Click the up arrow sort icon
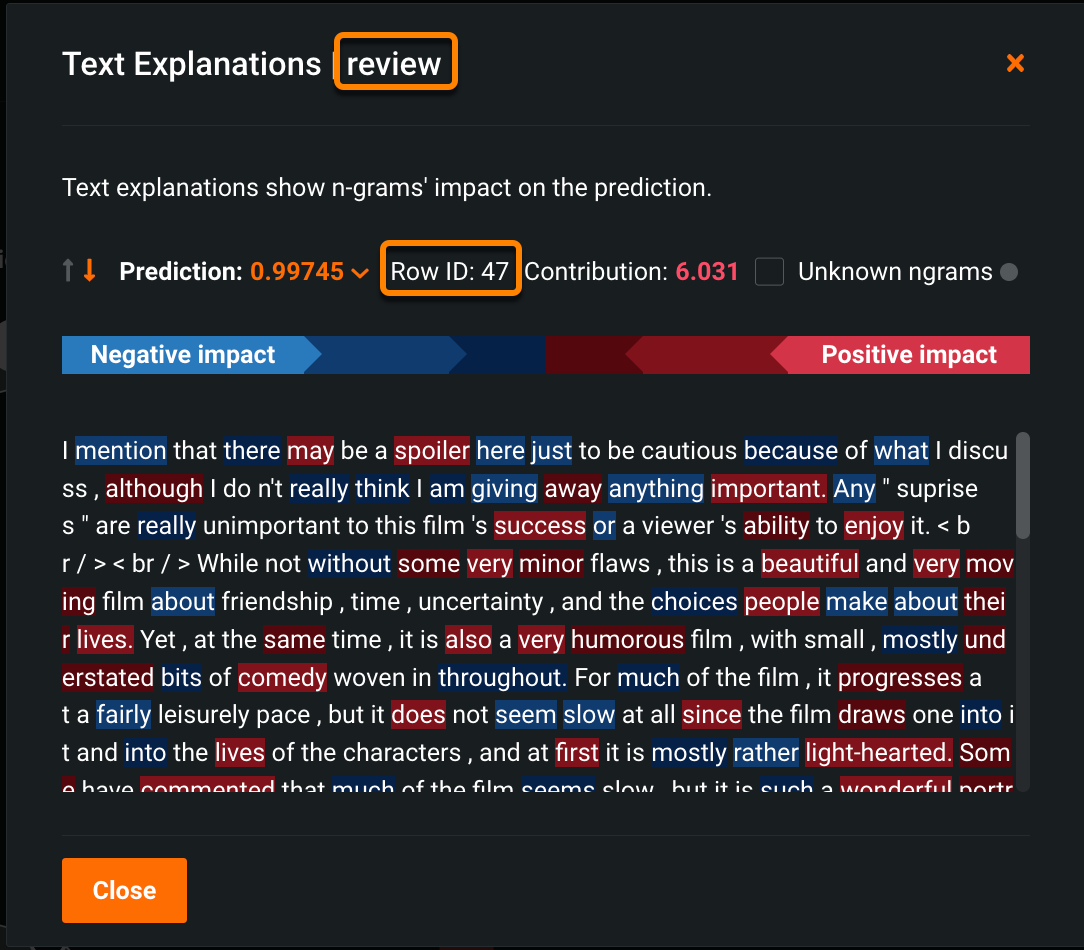 (x=68, y=270)
